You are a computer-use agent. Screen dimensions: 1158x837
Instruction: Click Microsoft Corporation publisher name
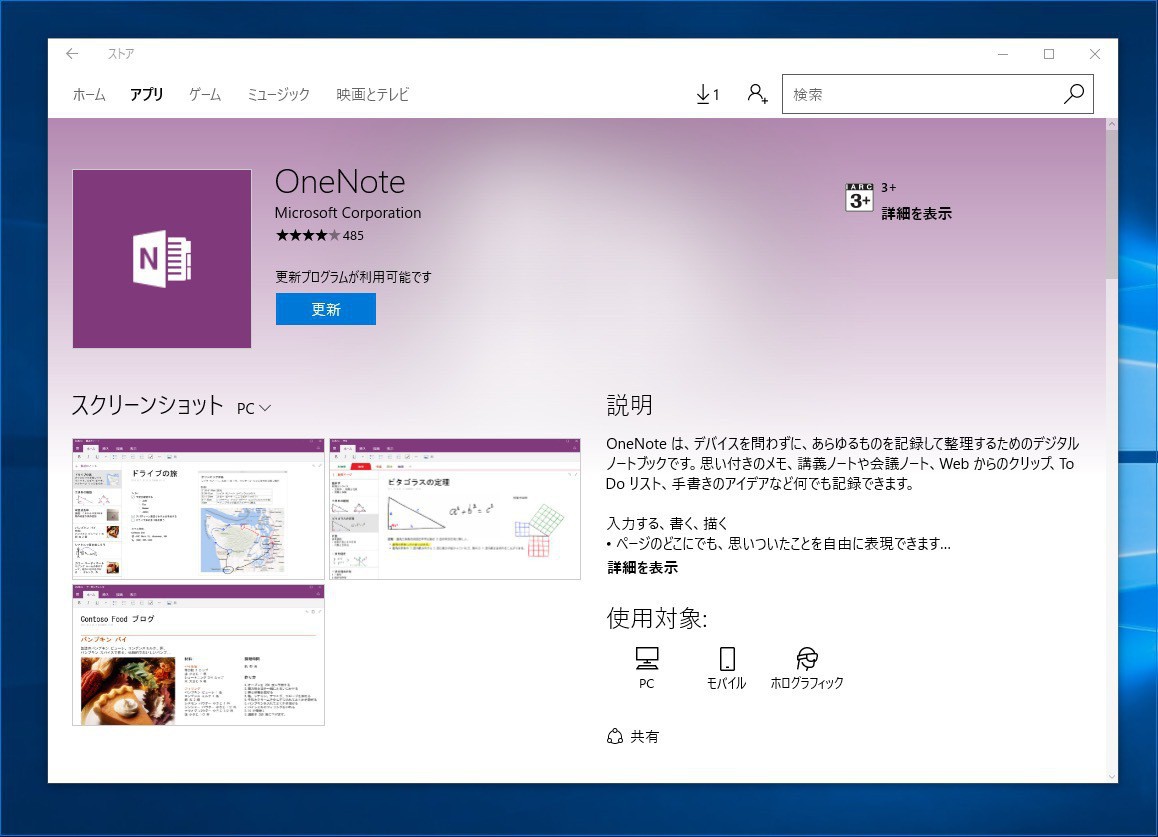348,213
